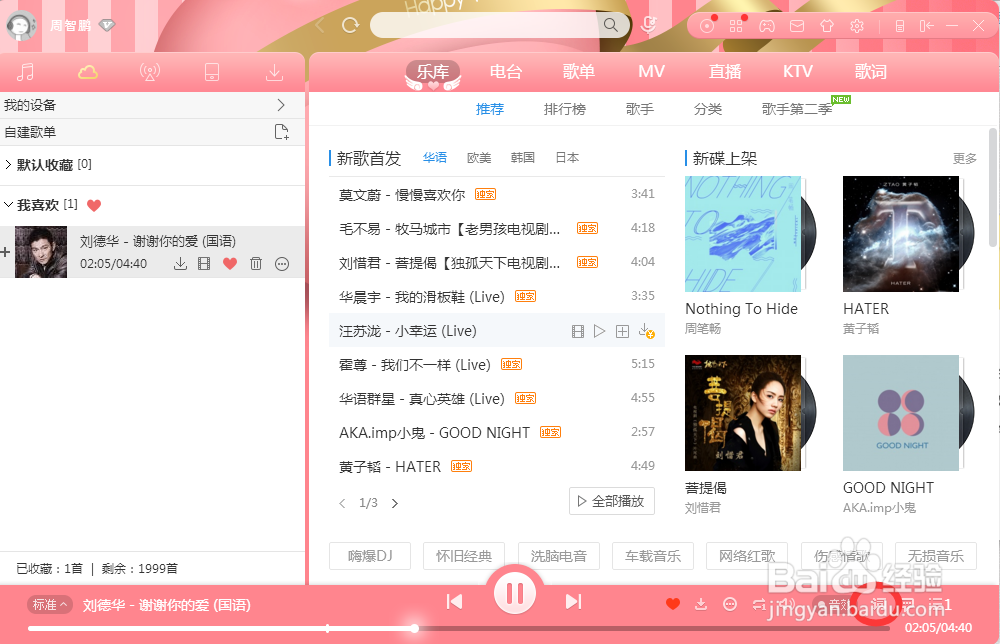Switch to 电台 tab
1000x644 pixels.
(x=506, y=71)
